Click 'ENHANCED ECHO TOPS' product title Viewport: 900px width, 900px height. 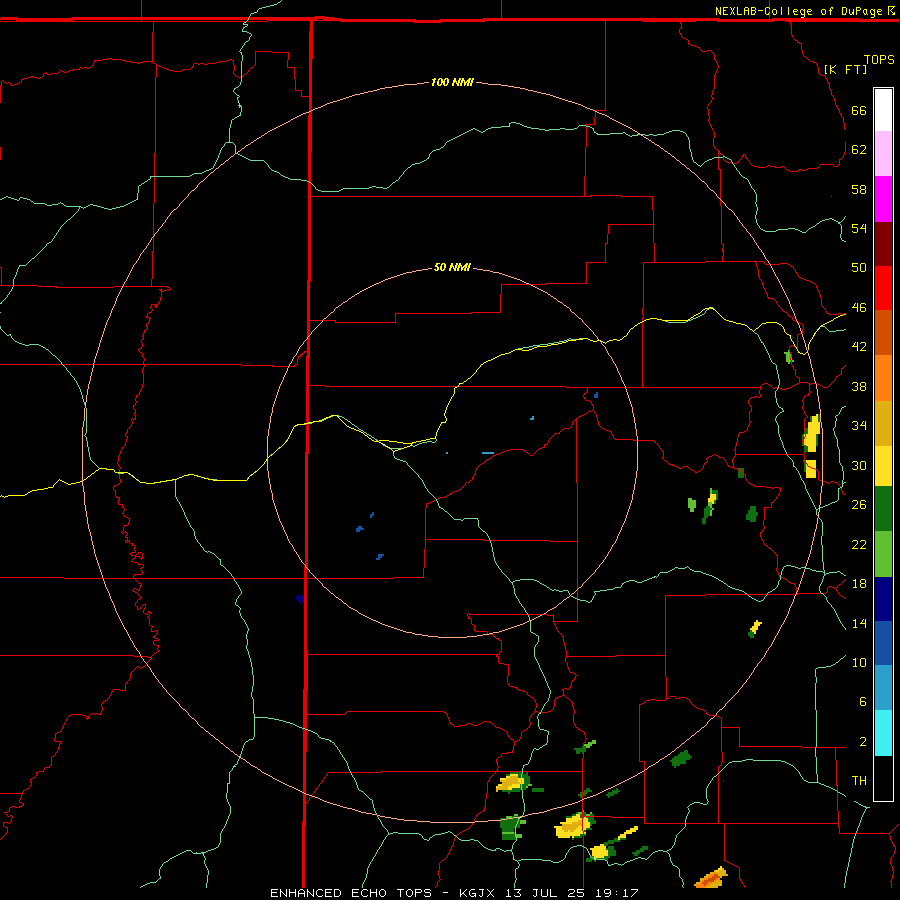pyautogui.click(x=351, y=893)
